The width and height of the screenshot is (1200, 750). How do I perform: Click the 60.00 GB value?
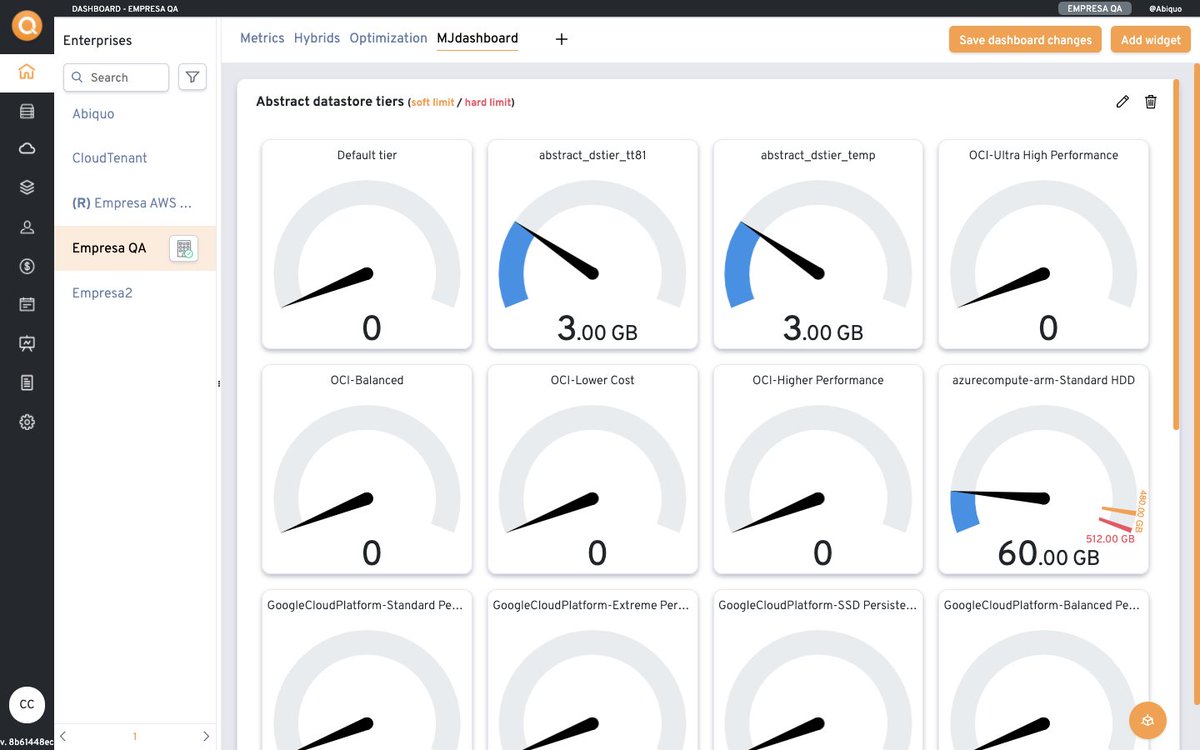(1048, 555)
